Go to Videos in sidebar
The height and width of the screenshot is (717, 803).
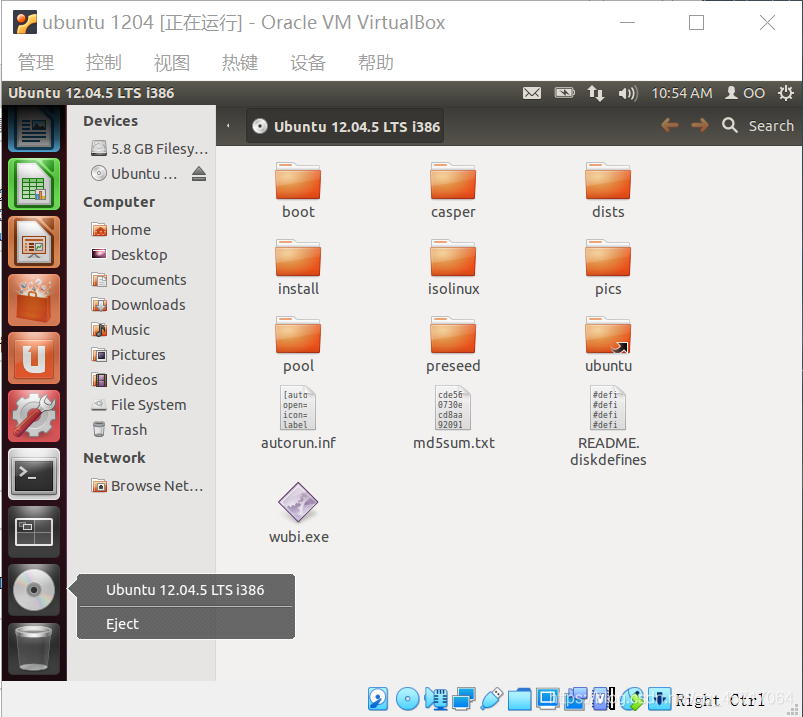124,380
